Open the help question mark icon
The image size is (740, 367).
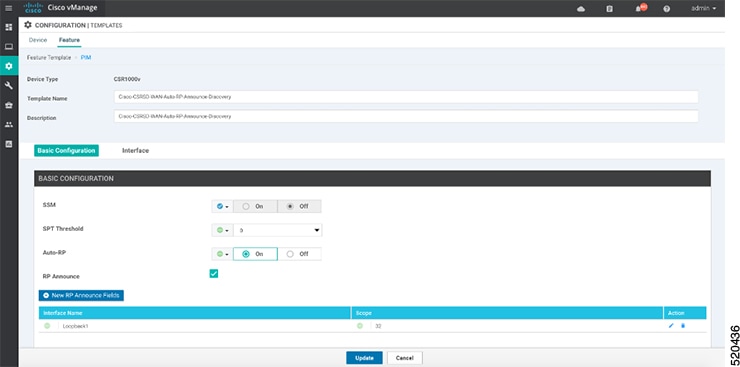click(666, 9)
